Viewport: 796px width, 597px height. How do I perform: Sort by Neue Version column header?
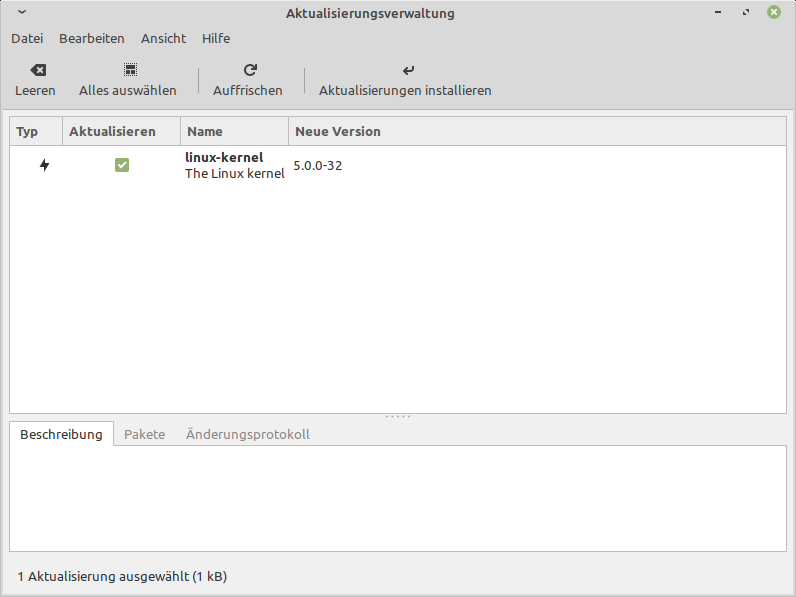[x=338, y=132]
